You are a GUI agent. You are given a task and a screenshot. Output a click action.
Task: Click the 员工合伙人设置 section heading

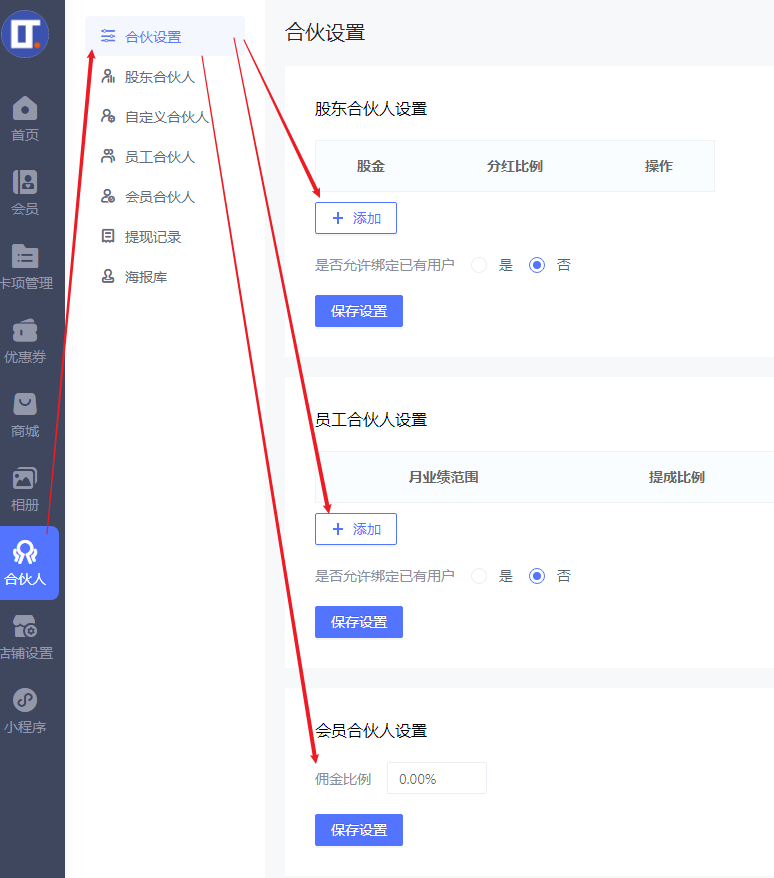(x=371, y=419)
